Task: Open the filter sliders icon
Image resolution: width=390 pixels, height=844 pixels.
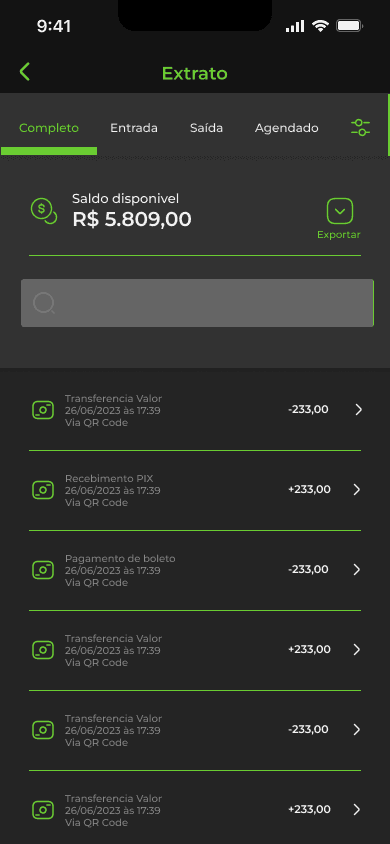Action: point(360,128)
